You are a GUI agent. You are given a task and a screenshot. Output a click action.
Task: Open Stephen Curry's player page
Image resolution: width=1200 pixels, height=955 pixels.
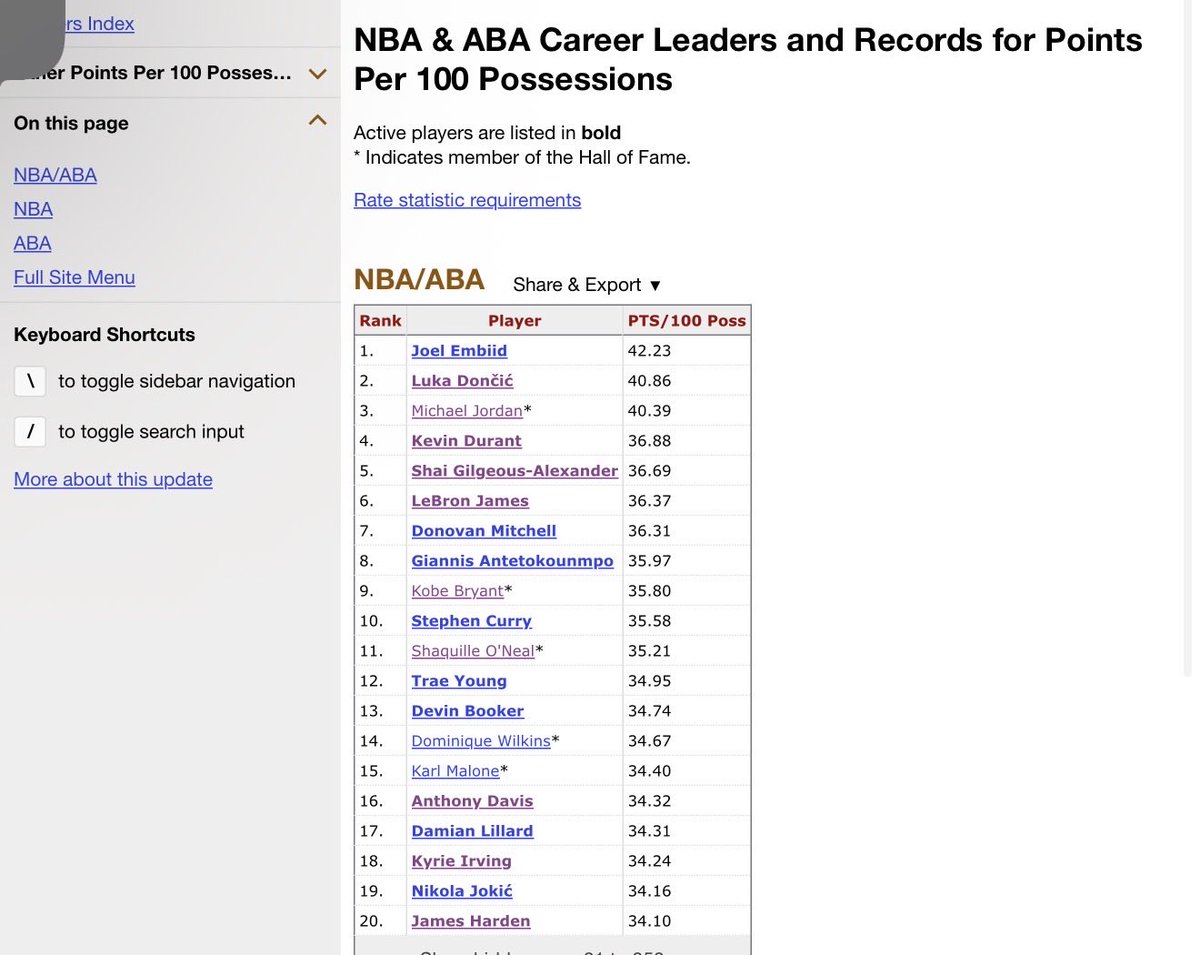click(471, 621)
